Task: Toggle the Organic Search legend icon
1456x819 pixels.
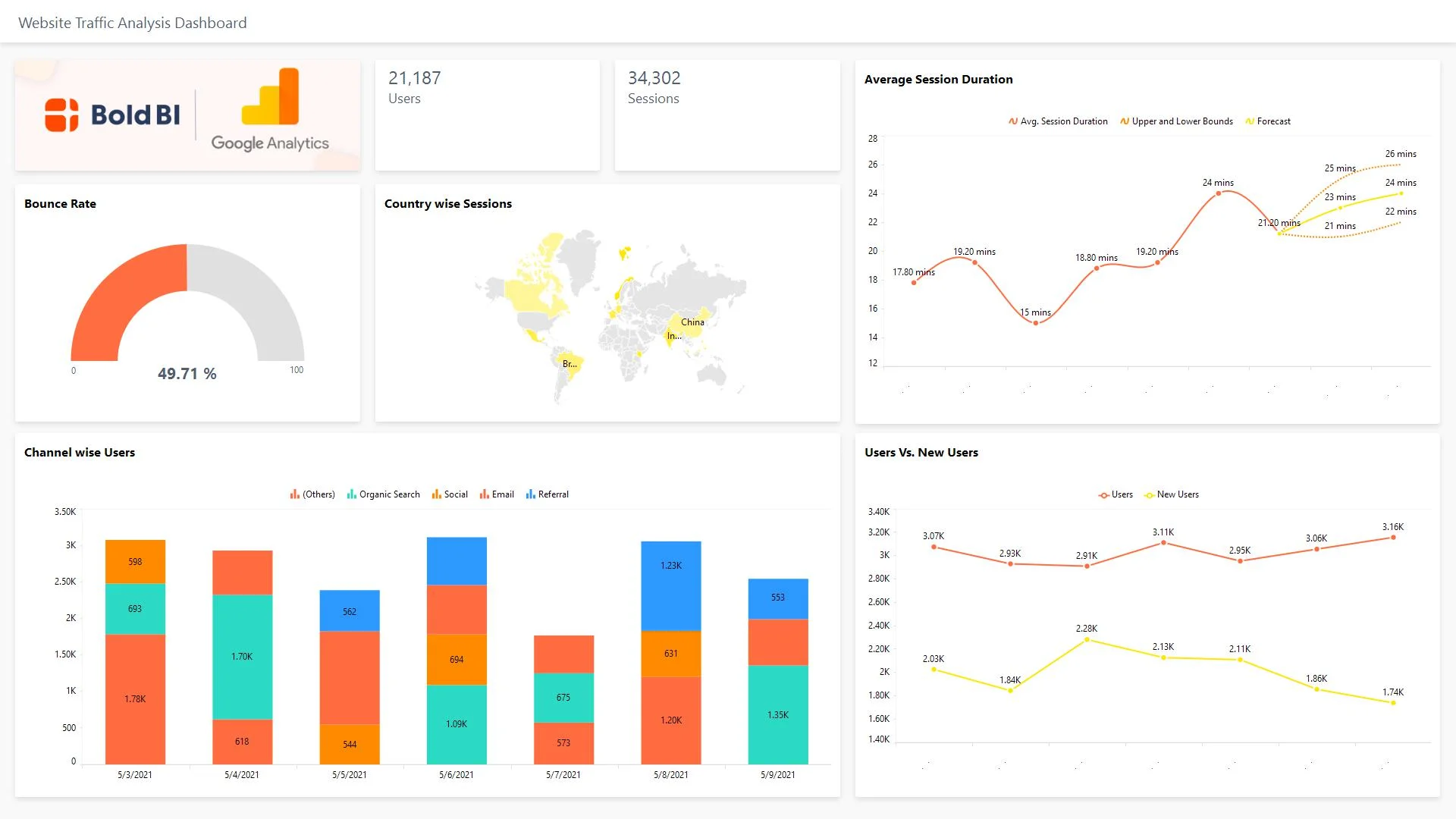Action: click(351, 494)
